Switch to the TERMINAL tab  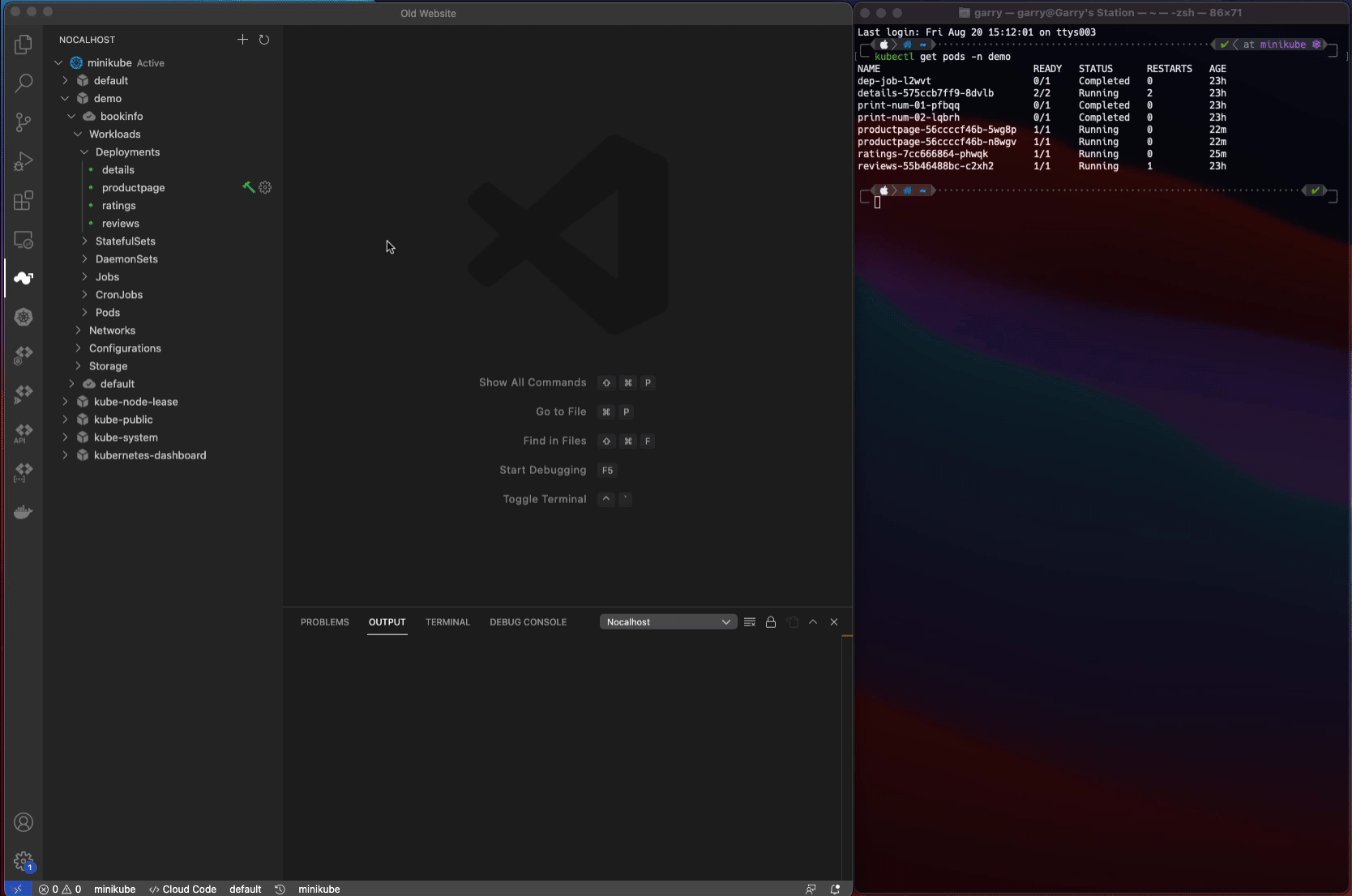(x=447, y=622)
